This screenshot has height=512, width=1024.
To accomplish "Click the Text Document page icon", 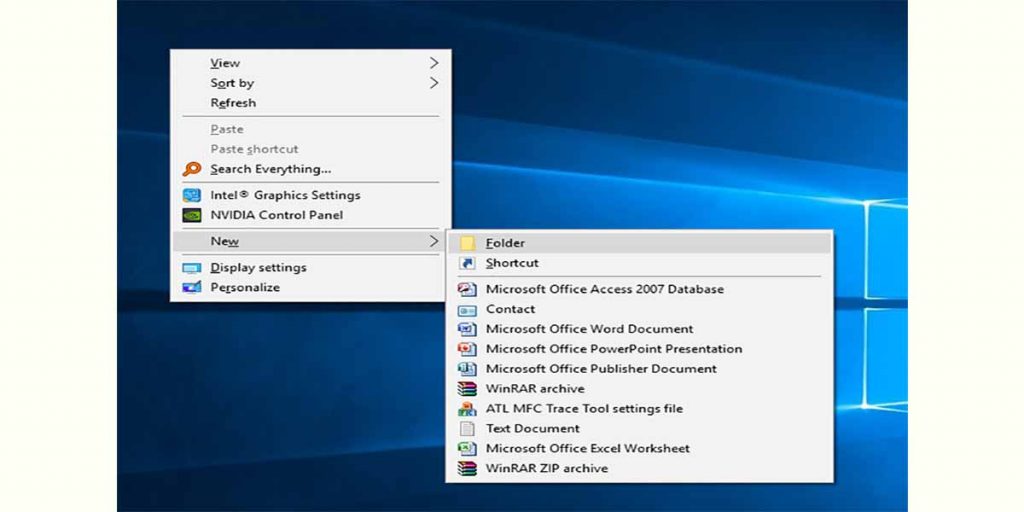I will tap(467, 429).
